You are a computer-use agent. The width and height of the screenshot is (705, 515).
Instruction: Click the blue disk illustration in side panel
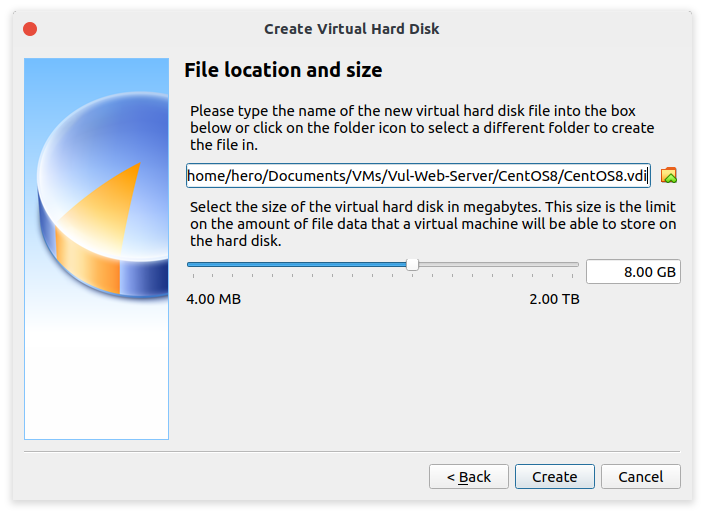click(103, 193)
